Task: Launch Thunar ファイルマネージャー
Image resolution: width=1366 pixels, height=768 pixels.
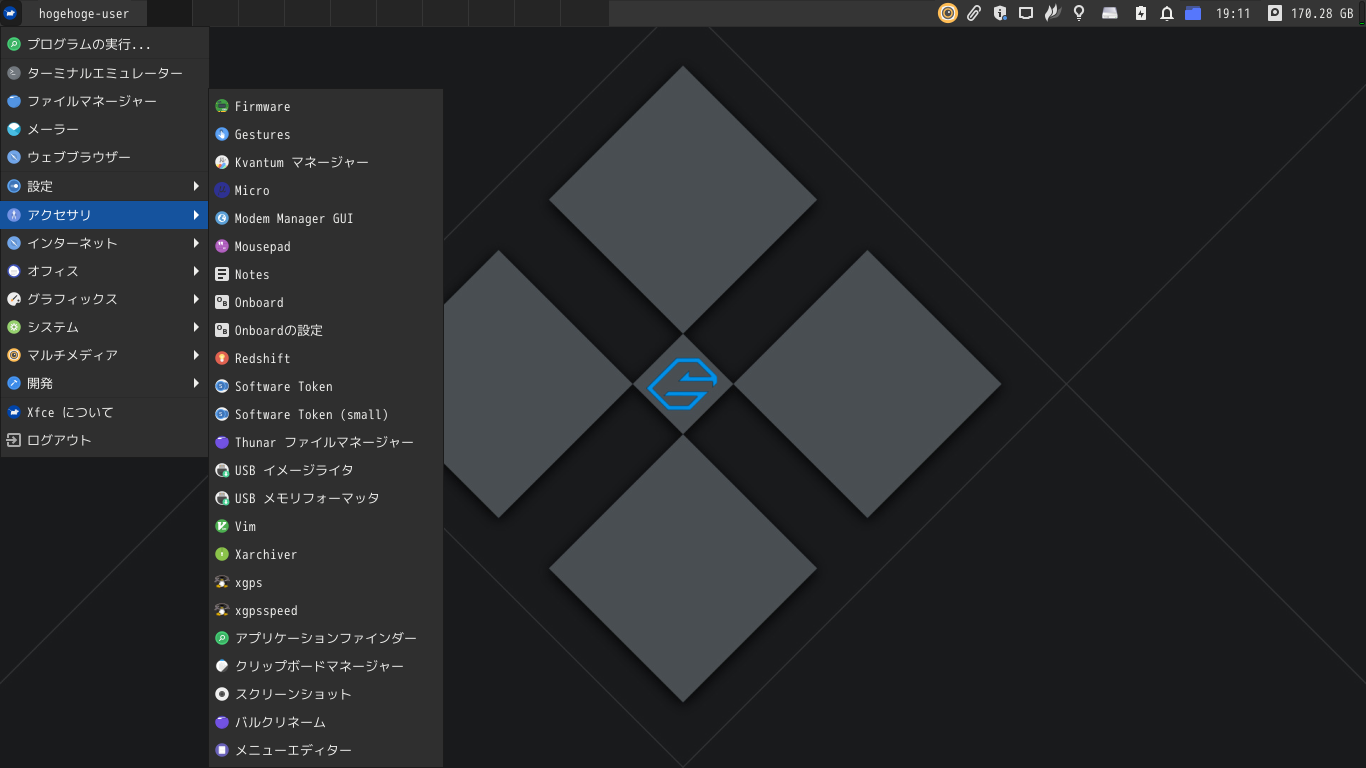Action: coord(326,442)
